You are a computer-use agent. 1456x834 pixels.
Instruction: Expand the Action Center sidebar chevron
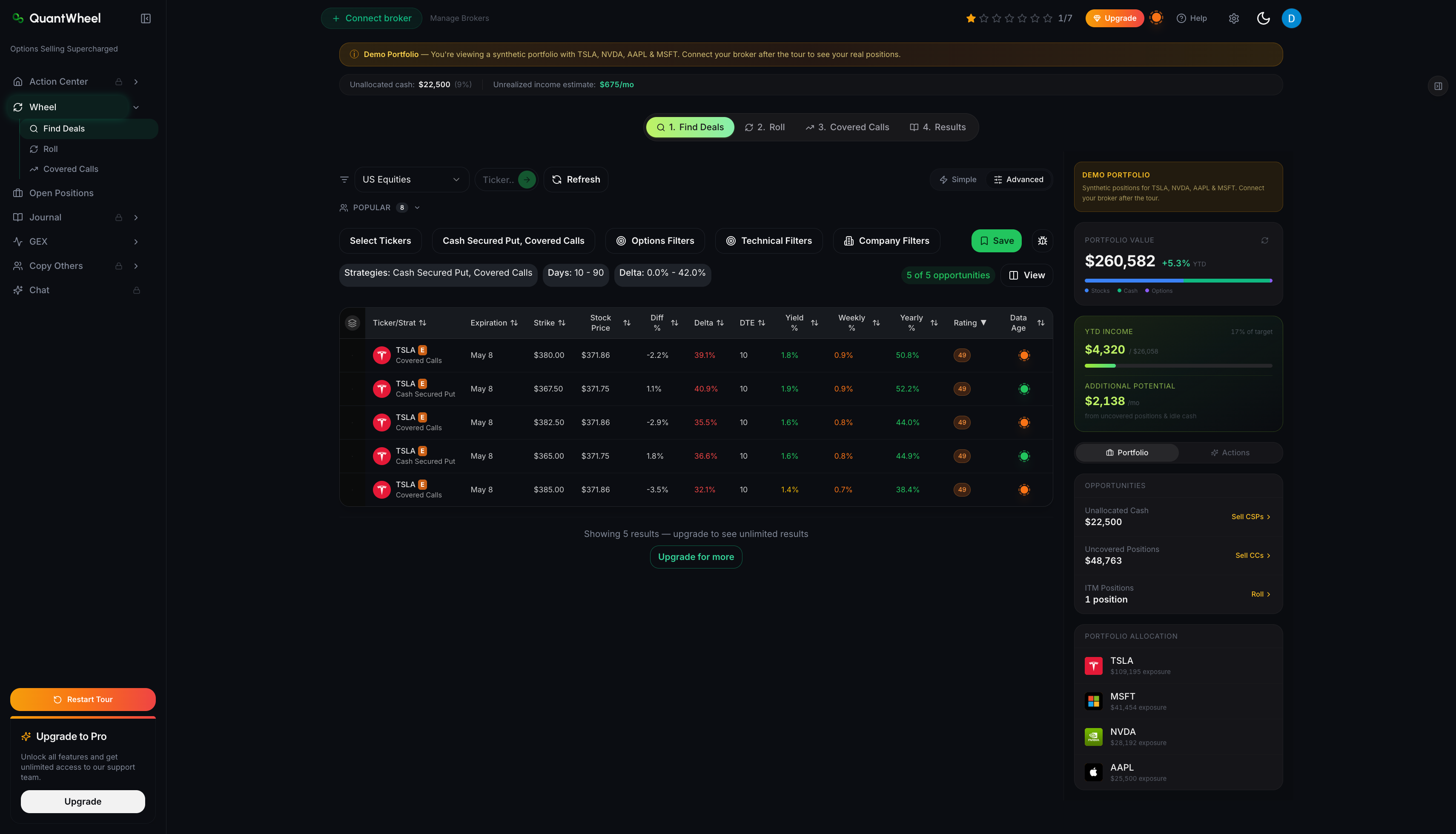click(136, 82)
